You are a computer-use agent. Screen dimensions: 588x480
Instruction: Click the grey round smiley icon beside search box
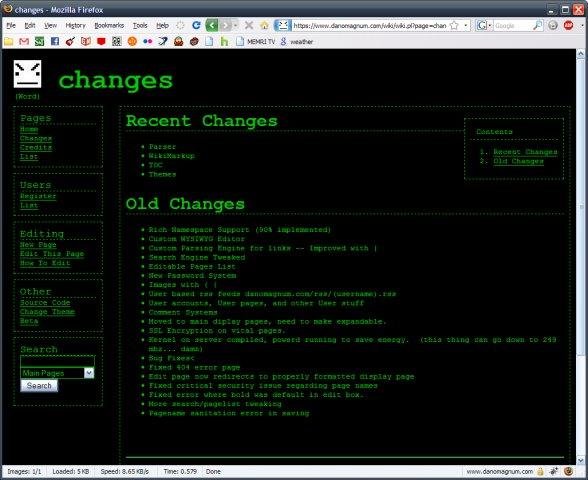tap(553, 26)
